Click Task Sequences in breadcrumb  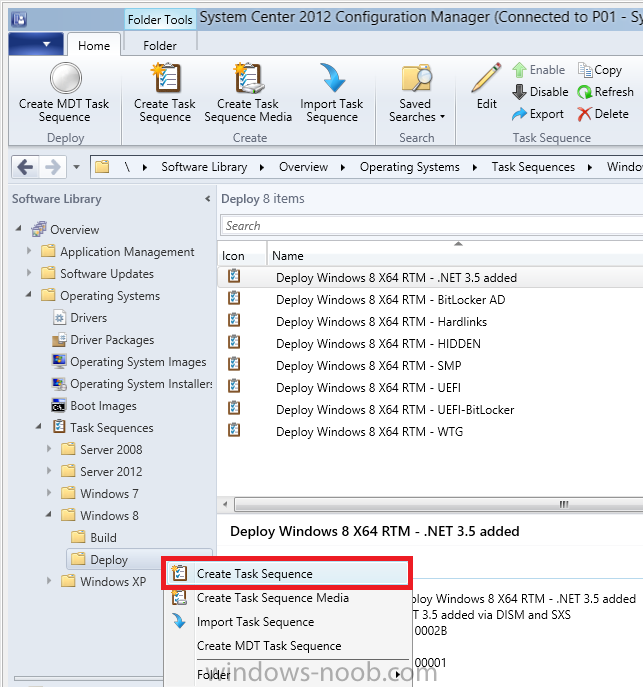point(533,167)
